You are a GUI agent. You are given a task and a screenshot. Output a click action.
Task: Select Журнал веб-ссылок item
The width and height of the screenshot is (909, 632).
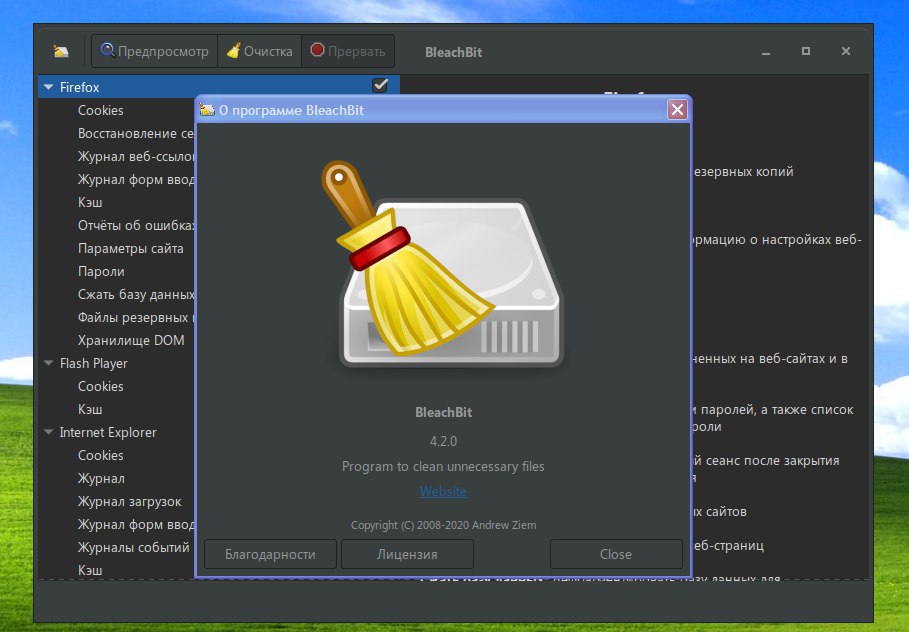pos(136,157)
